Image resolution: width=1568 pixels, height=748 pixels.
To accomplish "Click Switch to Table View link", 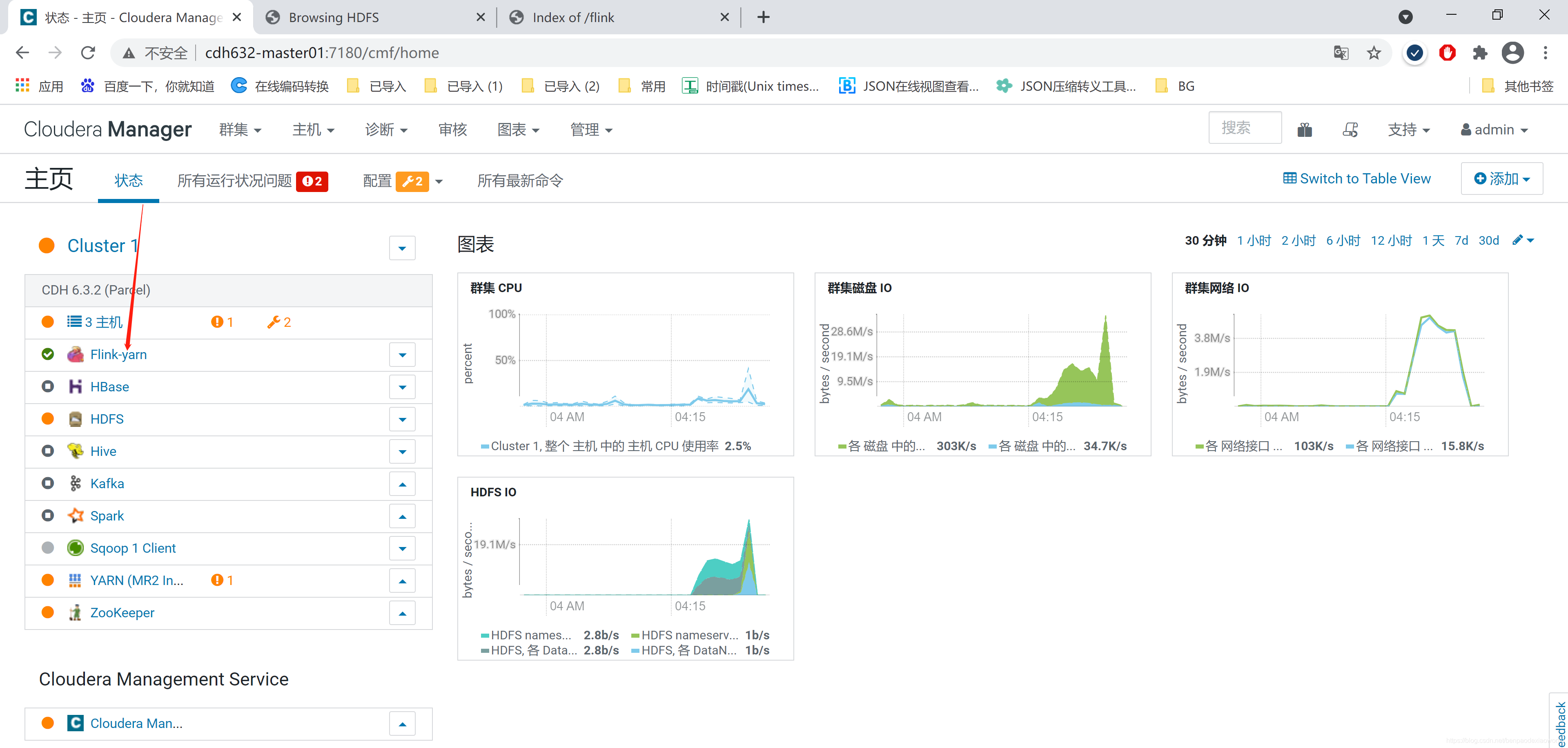I will pyautogui.click(x=1357, y=179).
